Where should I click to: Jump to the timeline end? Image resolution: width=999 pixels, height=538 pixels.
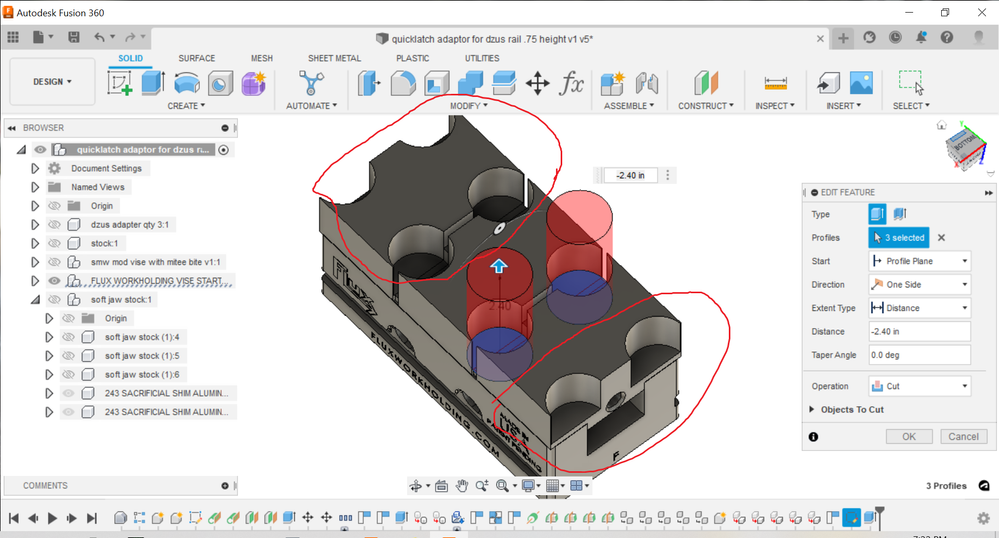92,518
